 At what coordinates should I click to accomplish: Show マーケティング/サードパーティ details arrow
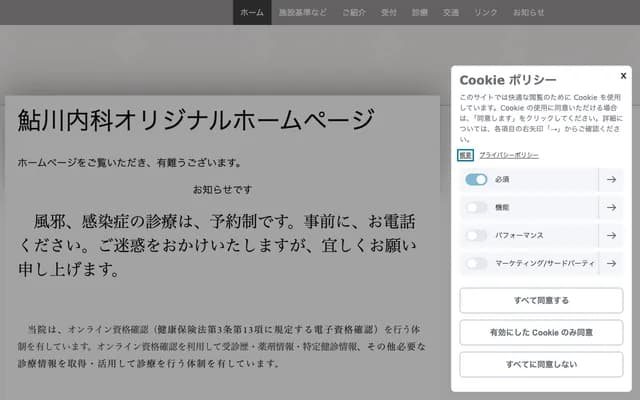tap(610, 263)
